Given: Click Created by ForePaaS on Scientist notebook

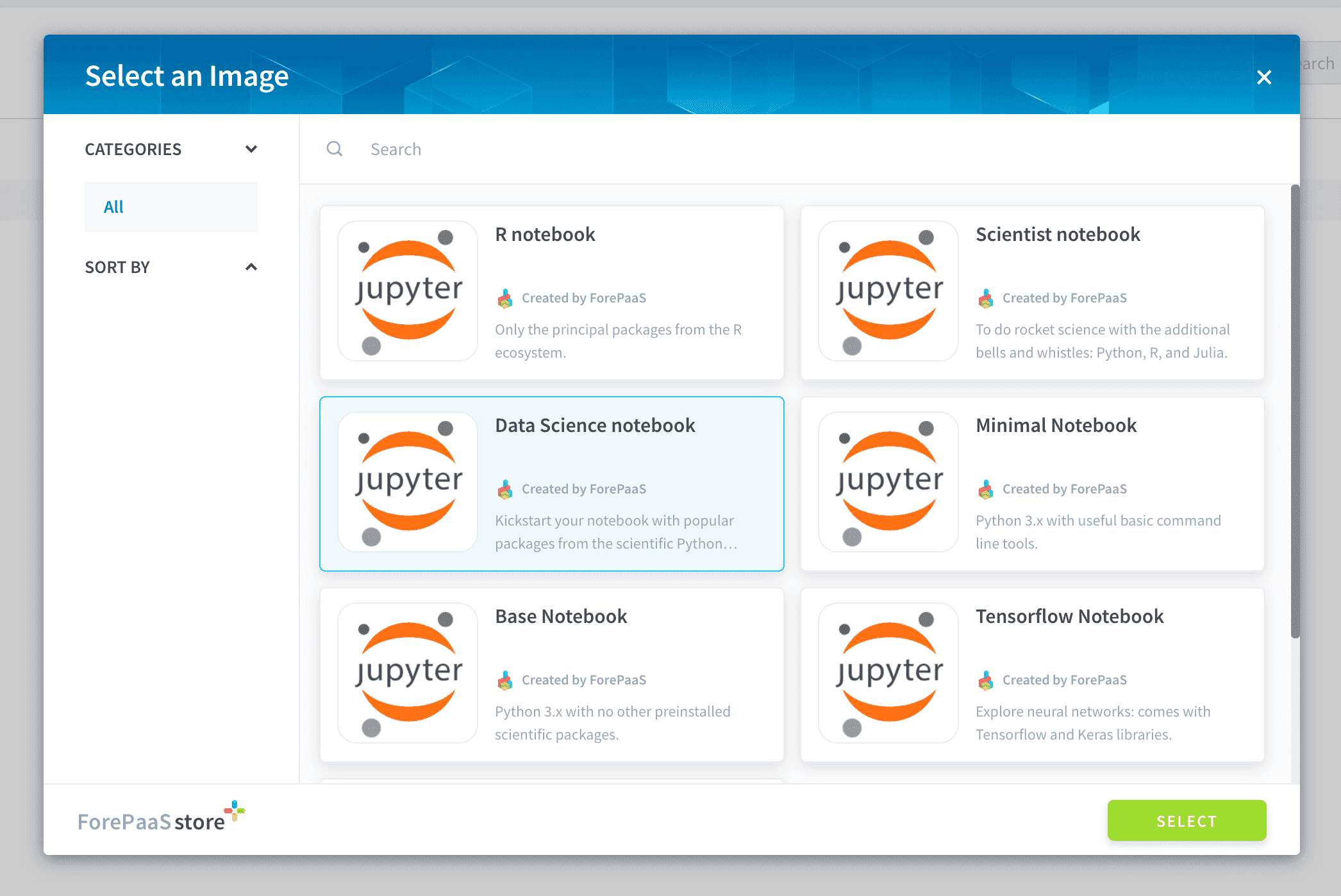Looking at the screenshot, I should point(1065,298).
